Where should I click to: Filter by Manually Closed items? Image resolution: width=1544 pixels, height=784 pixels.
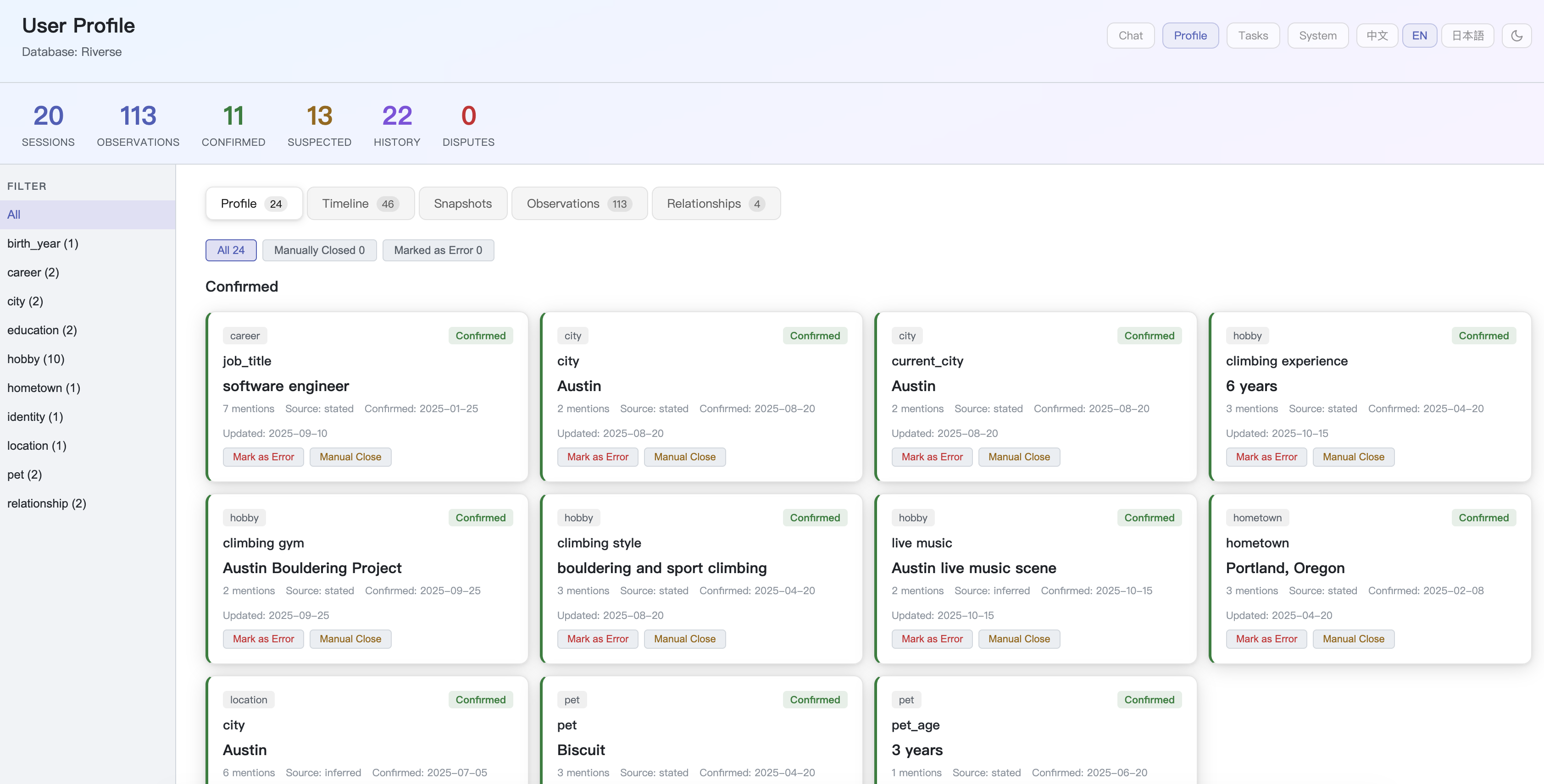tap(319, 250)
